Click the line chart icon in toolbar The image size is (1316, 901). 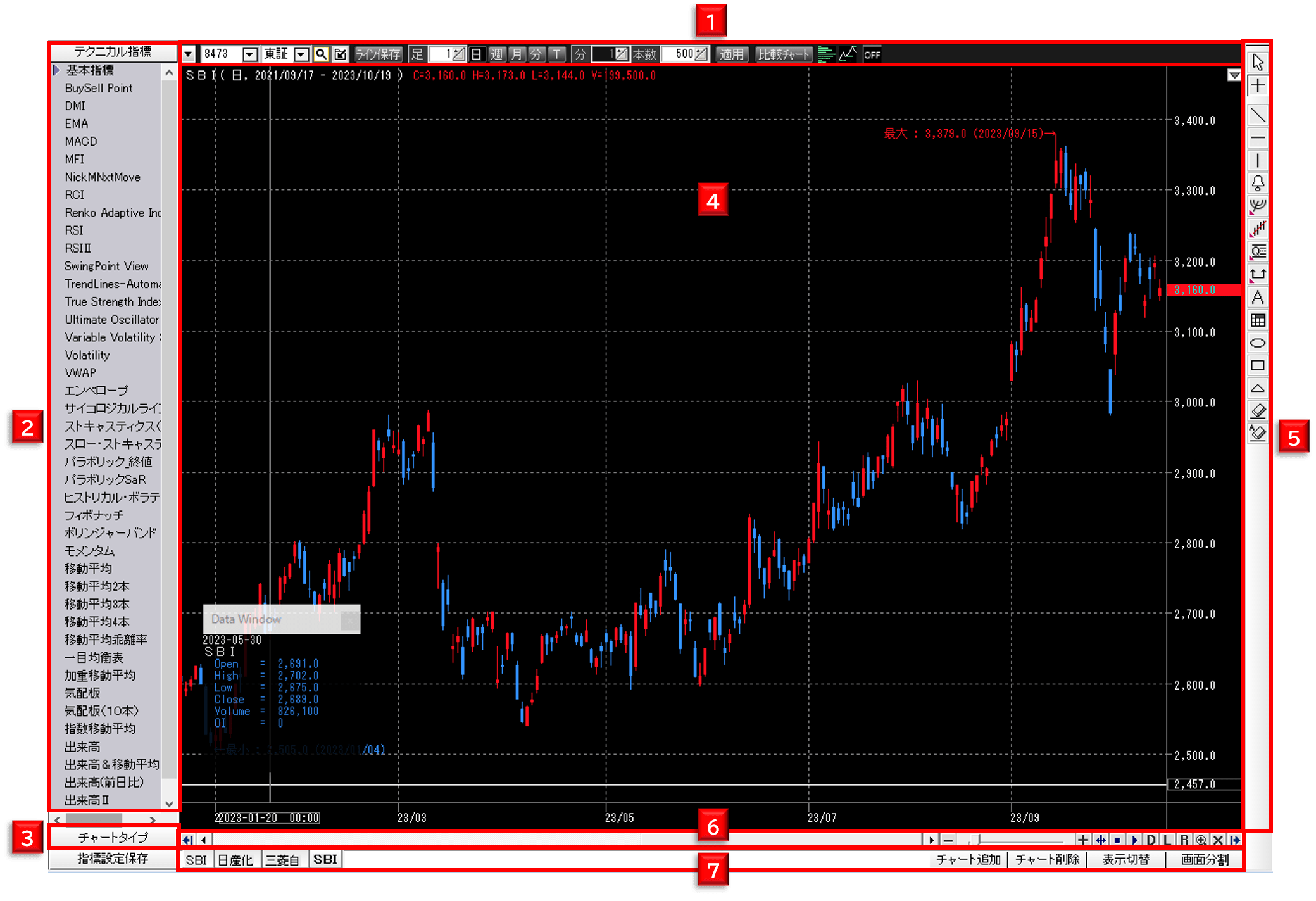(848, 54)
